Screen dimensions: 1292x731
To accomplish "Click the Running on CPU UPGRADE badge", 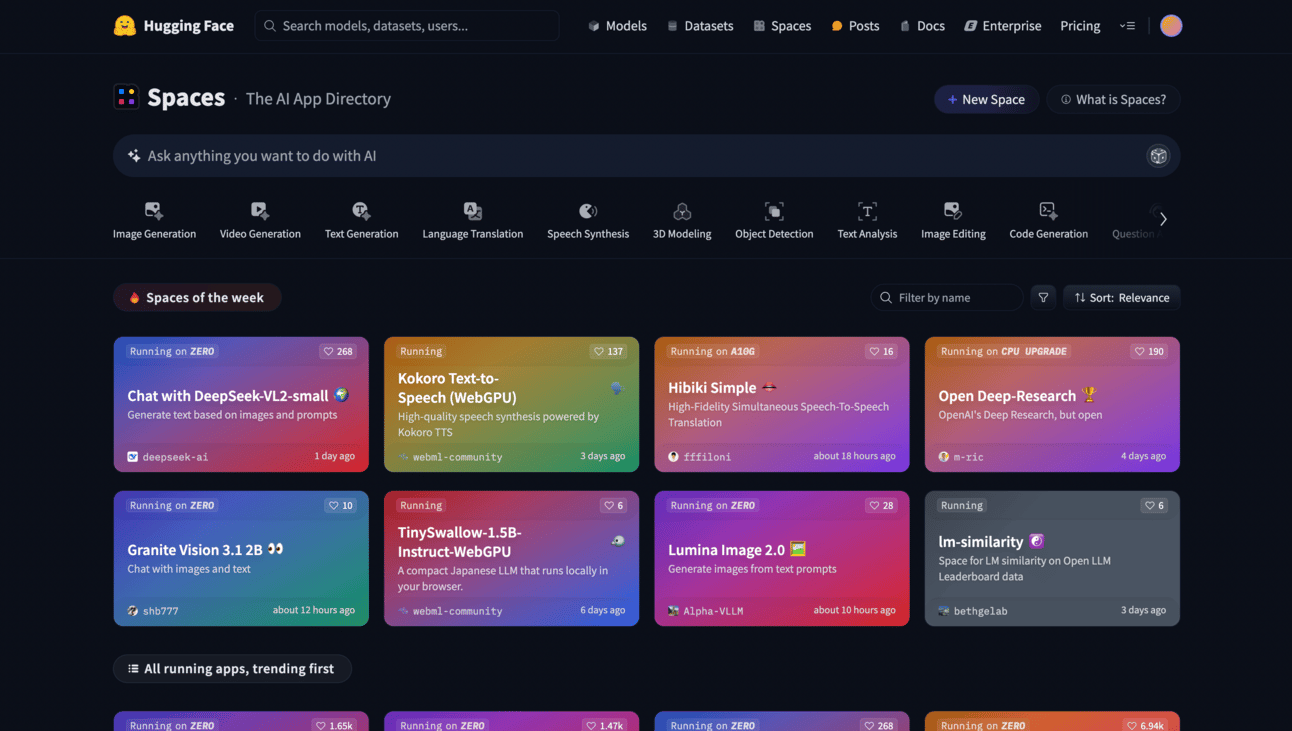I will point(1004,351).
